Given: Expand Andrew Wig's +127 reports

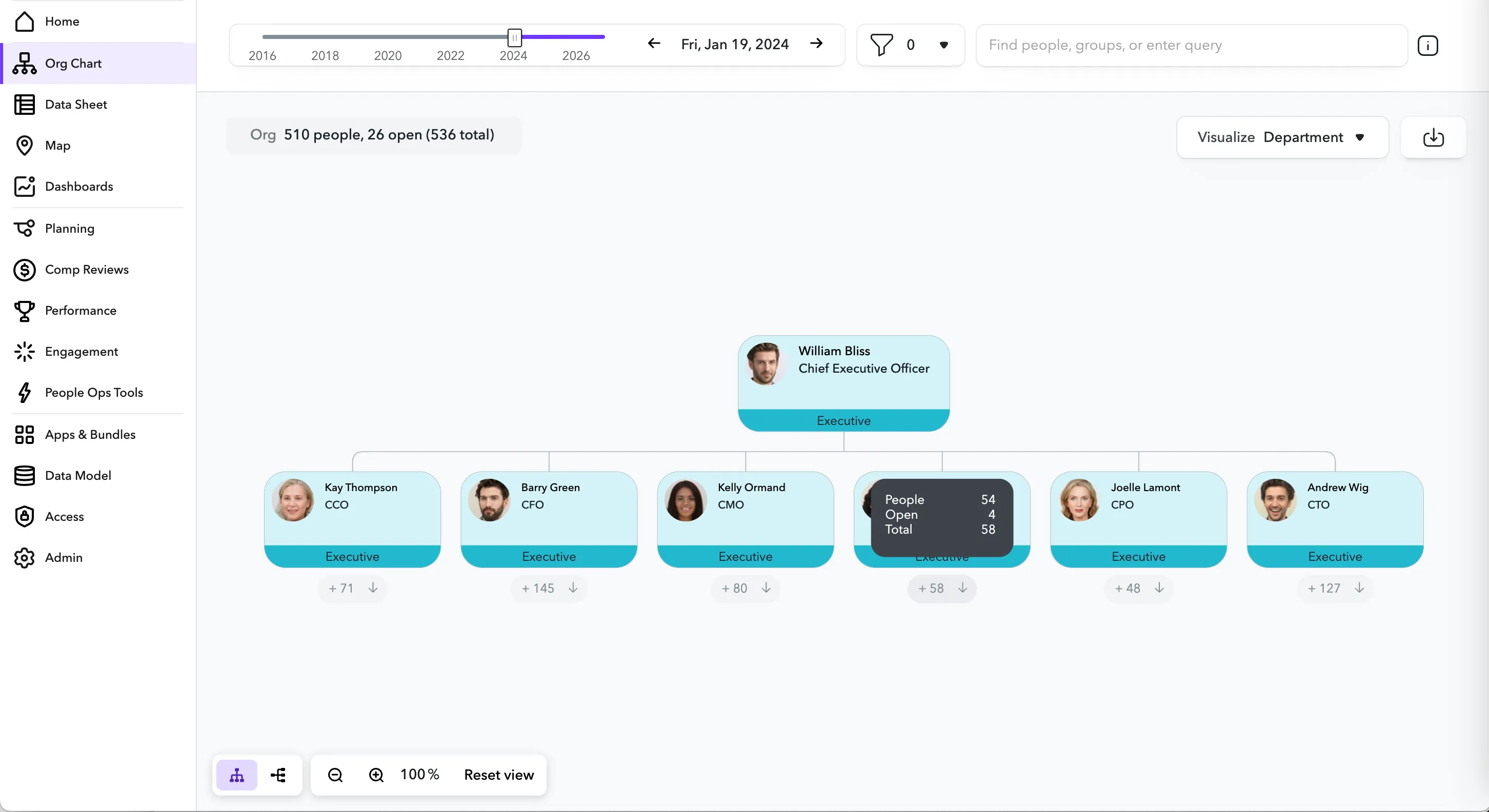Looking at the screenshot, I should pos(1335,588).
